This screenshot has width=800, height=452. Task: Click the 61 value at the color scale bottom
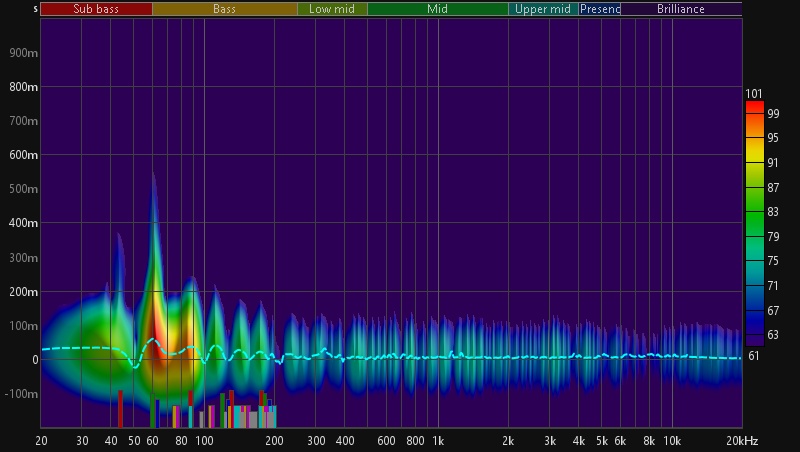(754, 355)
